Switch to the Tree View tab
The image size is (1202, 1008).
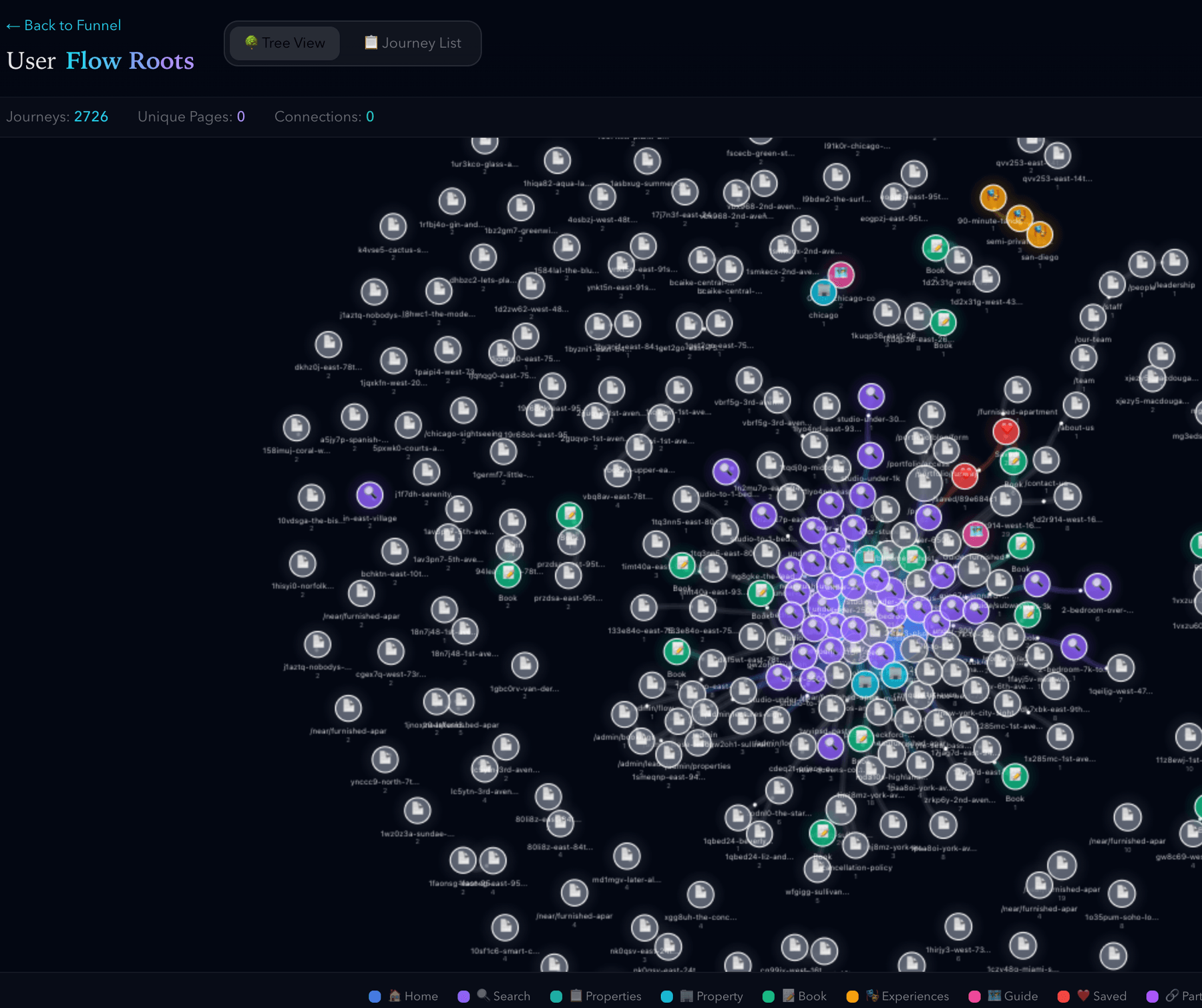pyautogui.click(x=284, y=43)
